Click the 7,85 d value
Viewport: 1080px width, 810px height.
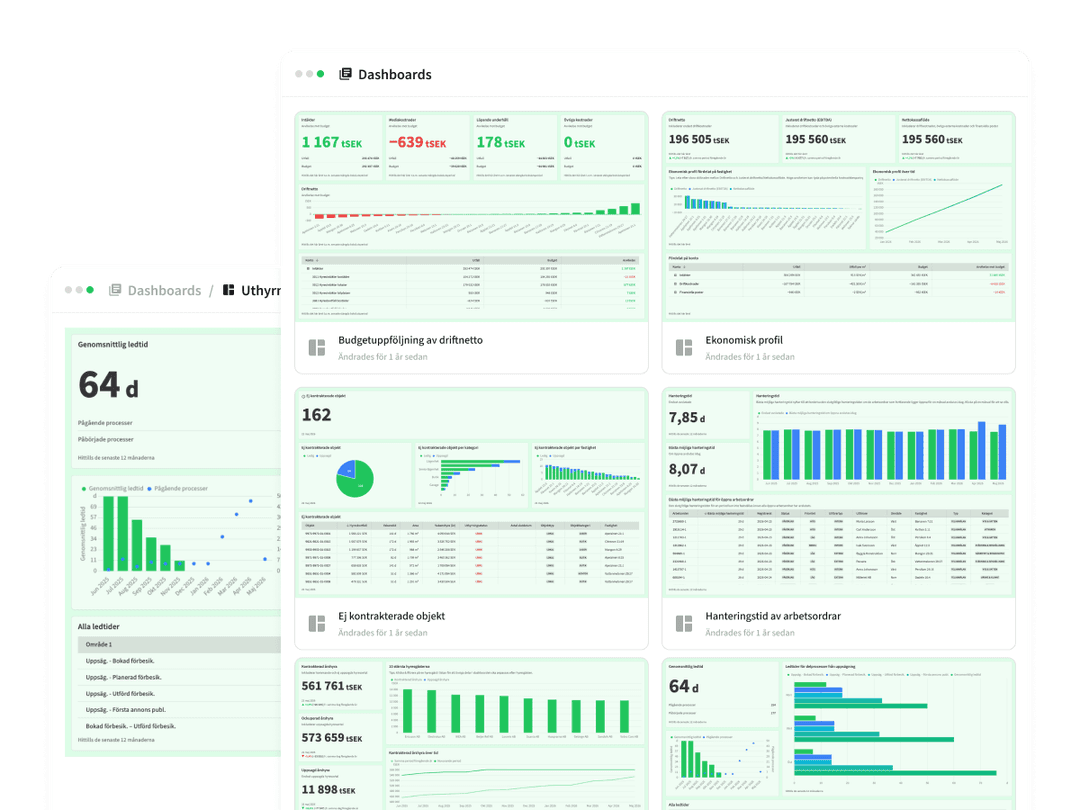(687, 417)
